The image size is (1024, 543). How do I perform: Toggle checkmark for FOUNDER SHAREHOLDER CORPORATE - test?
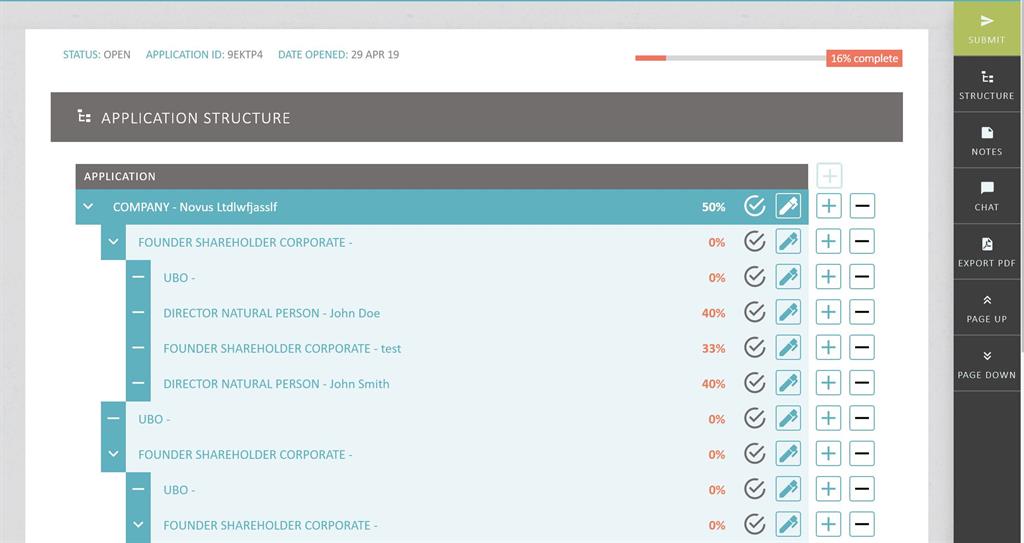pos(755,348)
